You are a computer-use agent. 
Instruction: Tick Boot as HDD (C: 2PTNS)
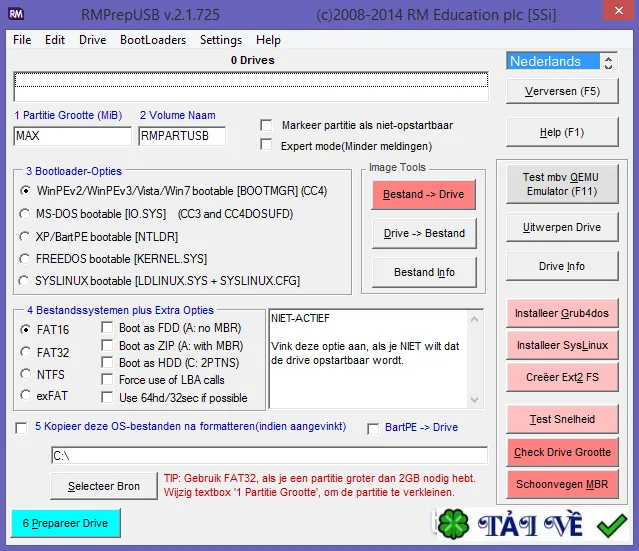pyautogui.click(x=107, y=362)
